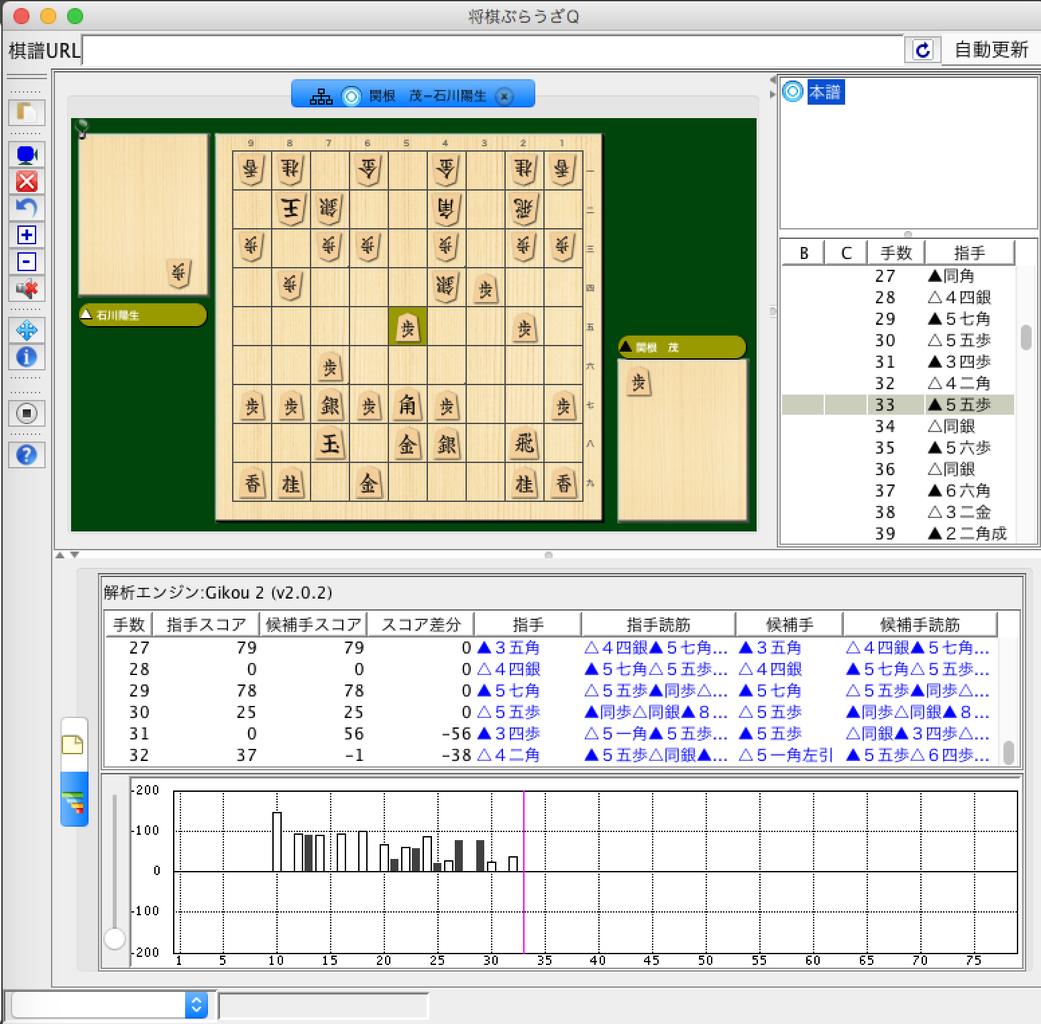Click the blue question mark help icon
The image size is (1041, 1024).
pos(27,455)
